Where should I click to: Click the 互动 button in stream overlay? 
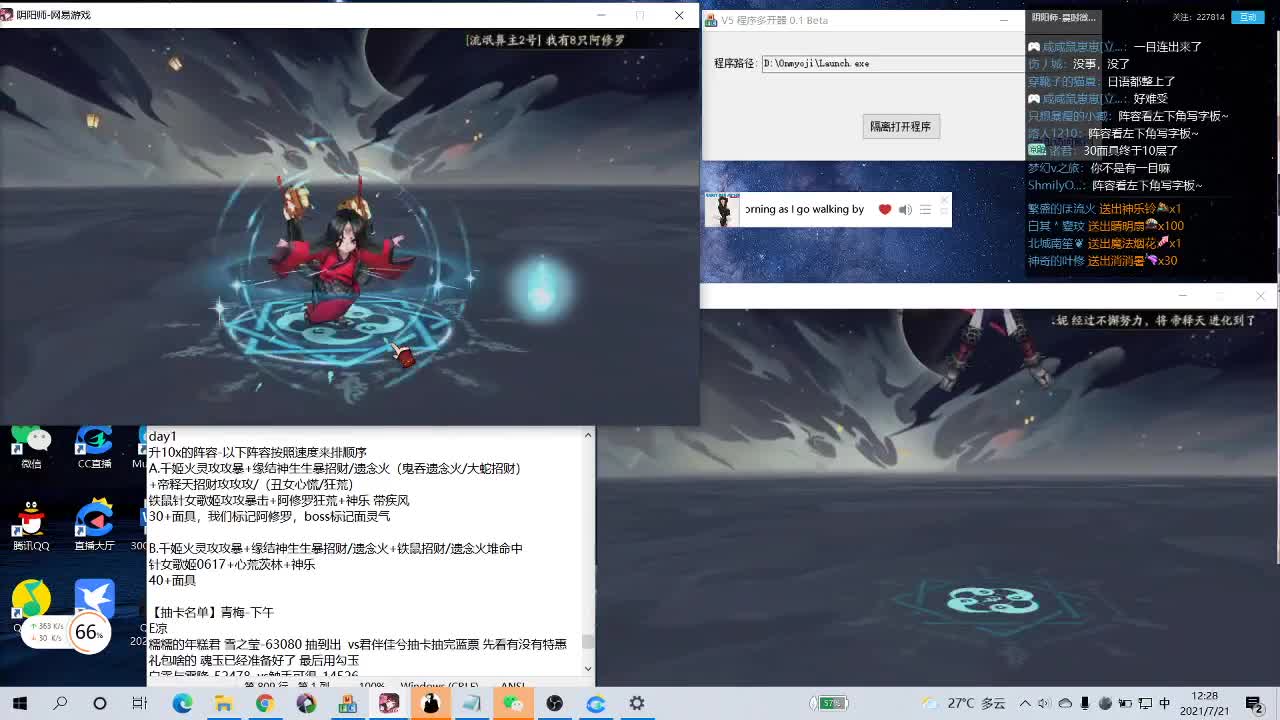point(1248,17)
